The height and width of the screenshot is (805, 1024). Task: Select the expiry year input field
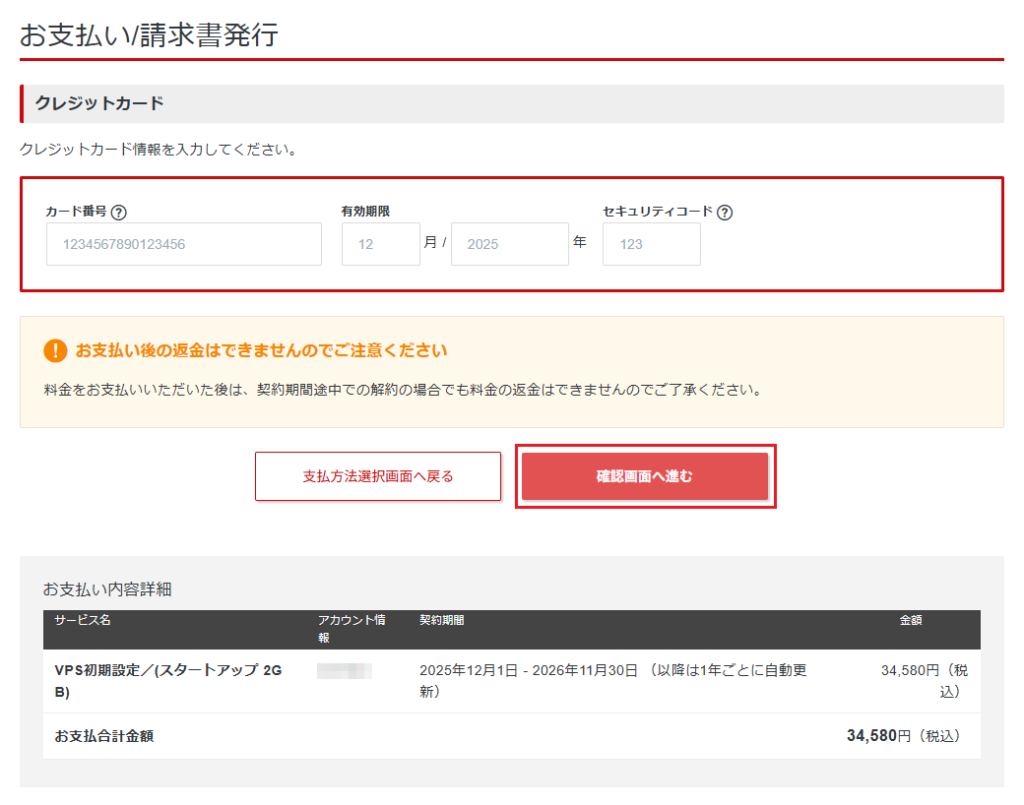509,244
